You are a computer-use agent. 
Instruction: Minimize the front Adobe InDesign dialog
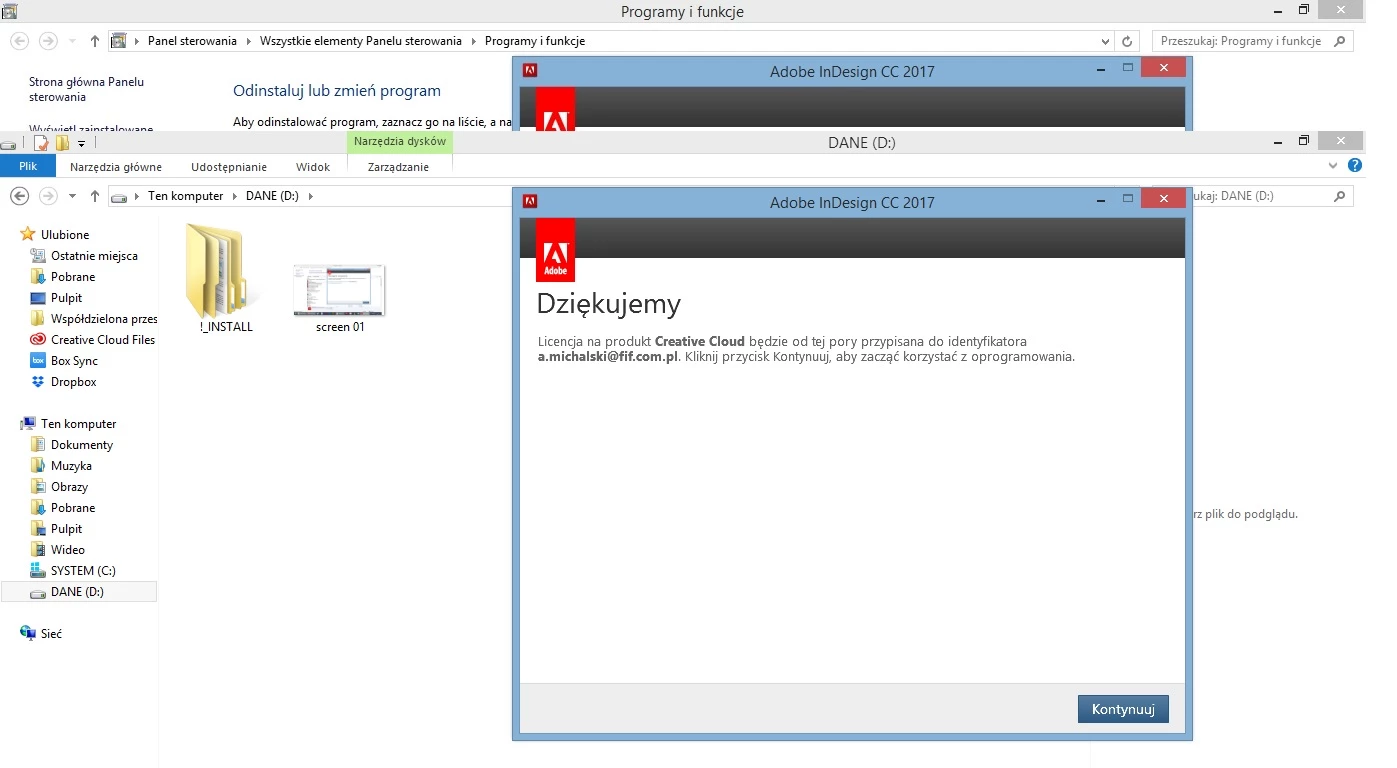[1101, 199]
